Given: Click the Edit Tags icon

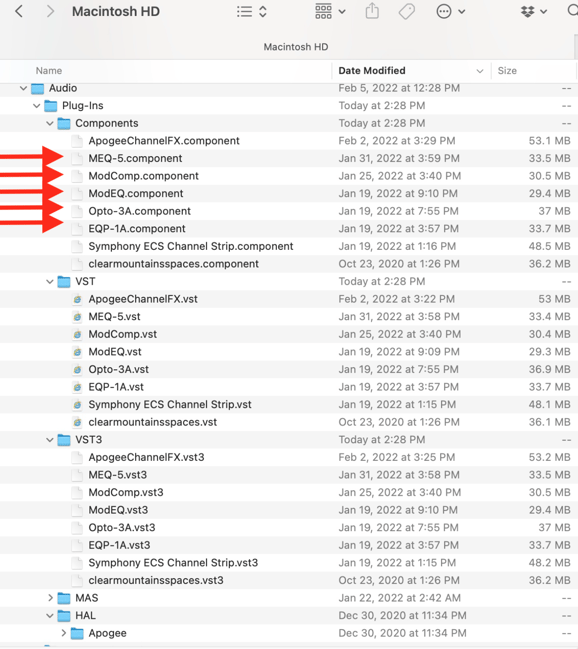Looking at the screenshot, I should coord(407,12).
